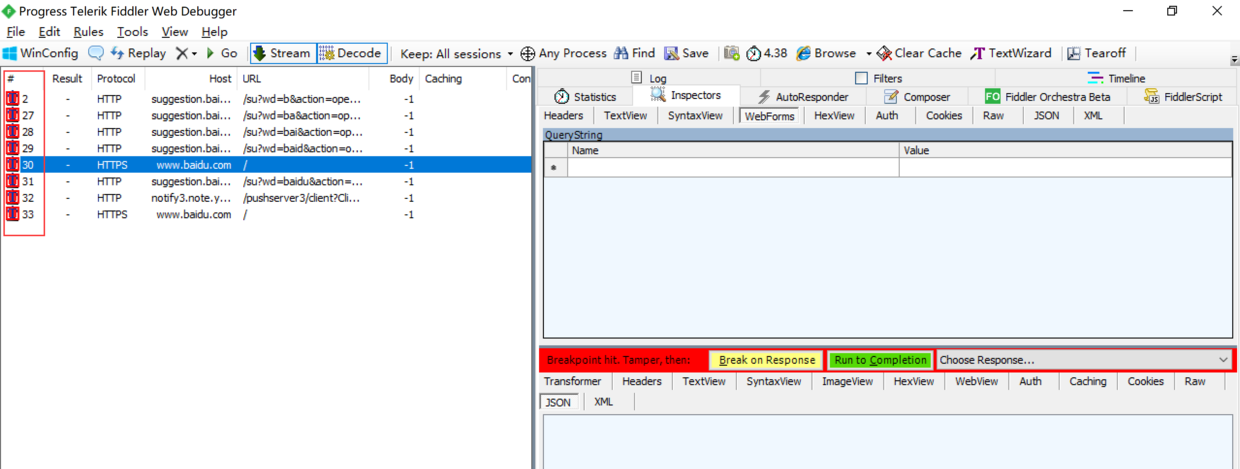Open the Rules menu

click(x=88, y=32)
